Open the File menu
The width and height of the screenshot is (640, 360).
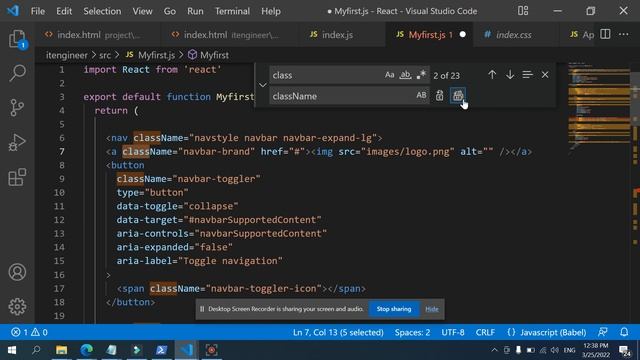[38, 11]
